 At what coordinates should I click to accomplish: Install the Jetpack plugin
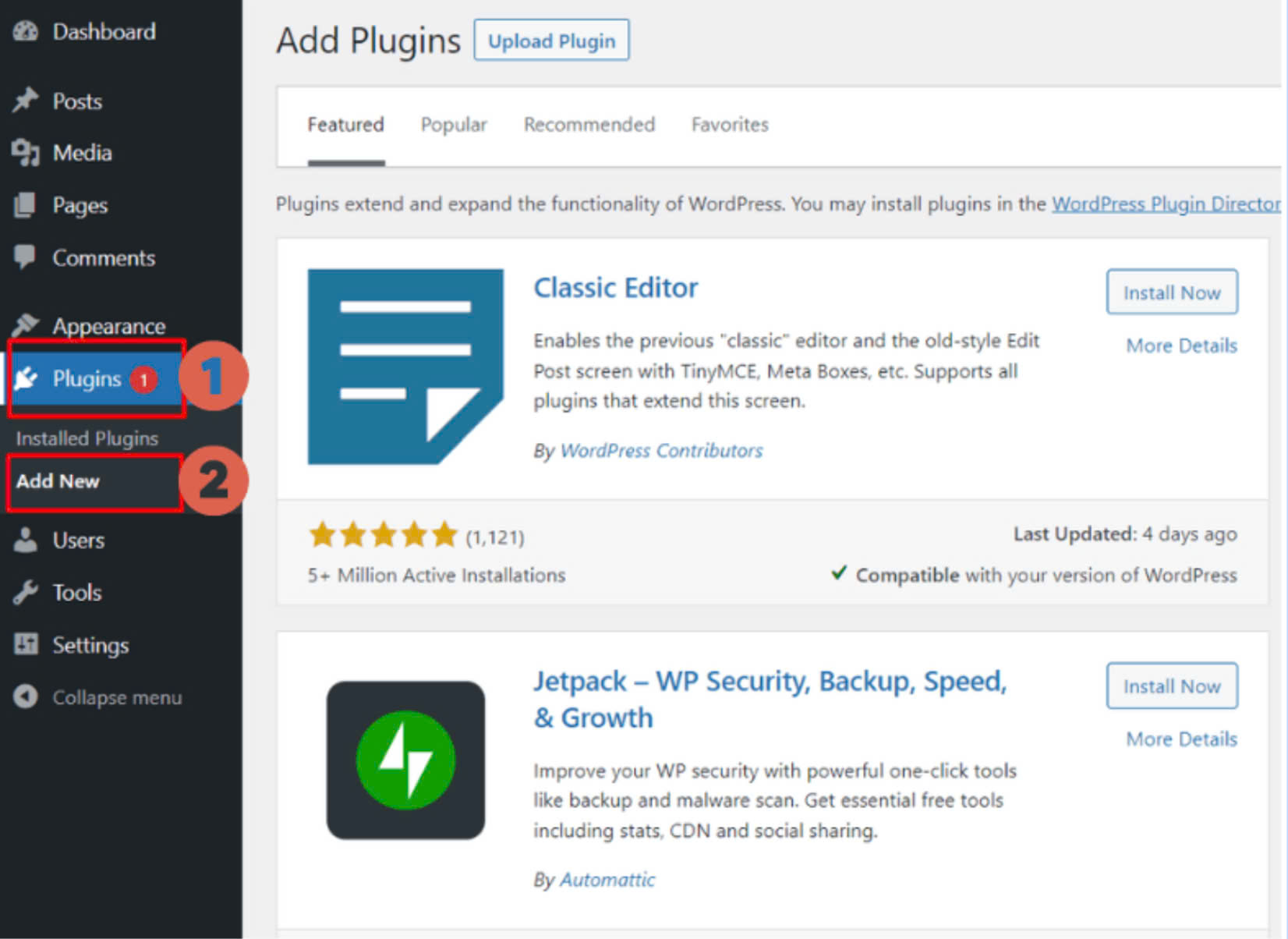coord(1172,686)
